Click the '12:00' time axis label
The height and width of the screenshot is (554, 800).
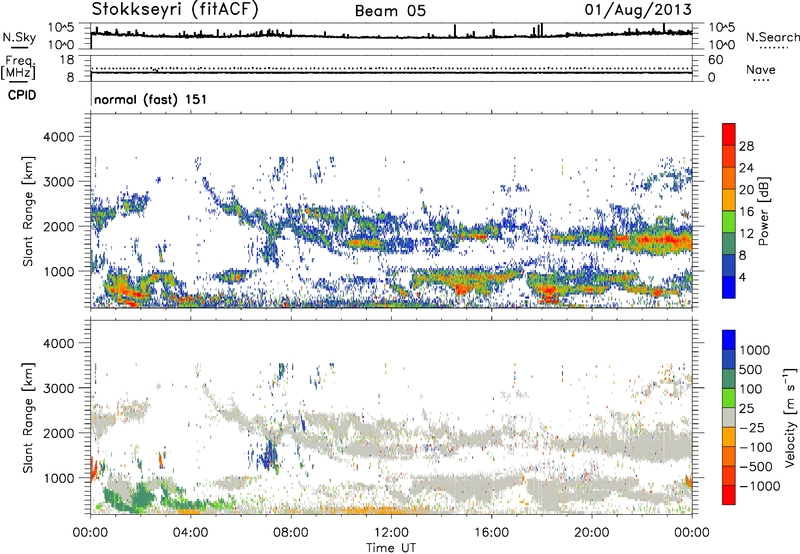391,533
